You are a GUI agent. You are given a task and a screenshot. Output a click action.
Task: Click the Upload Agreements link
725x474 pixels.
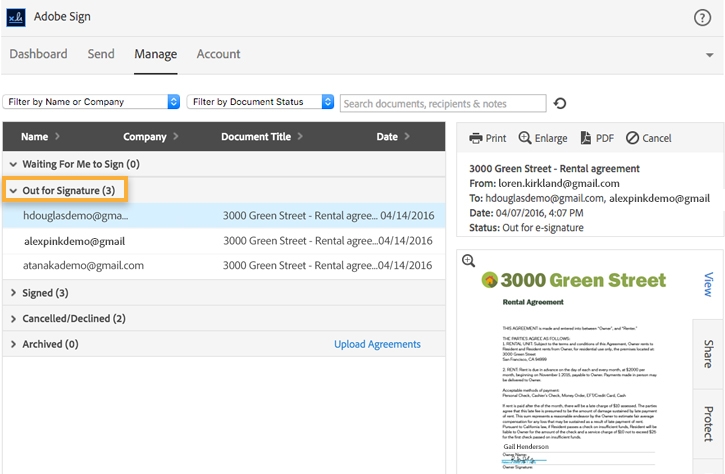pos(377,344)
